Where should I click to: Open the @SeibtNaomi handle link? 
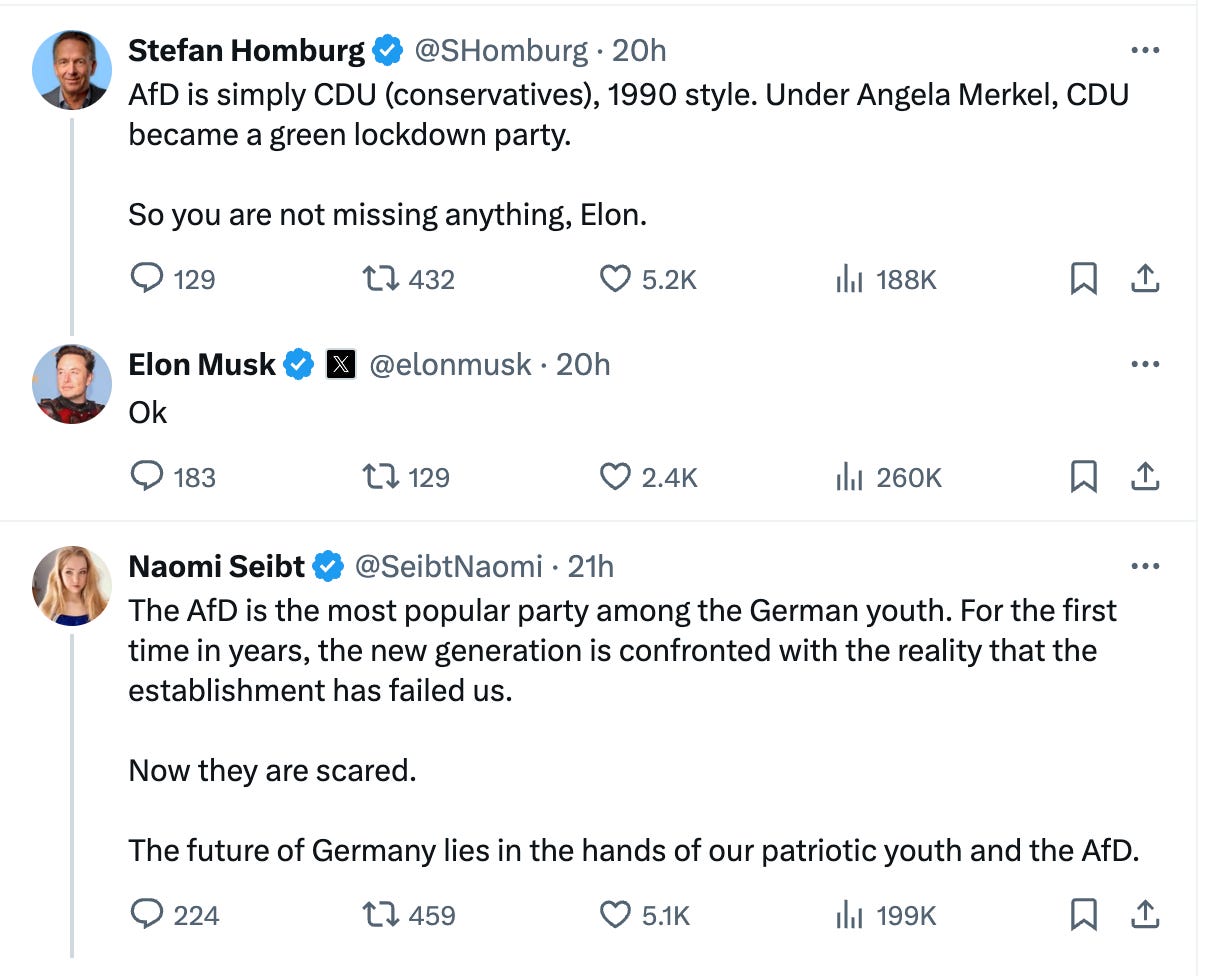449,567
